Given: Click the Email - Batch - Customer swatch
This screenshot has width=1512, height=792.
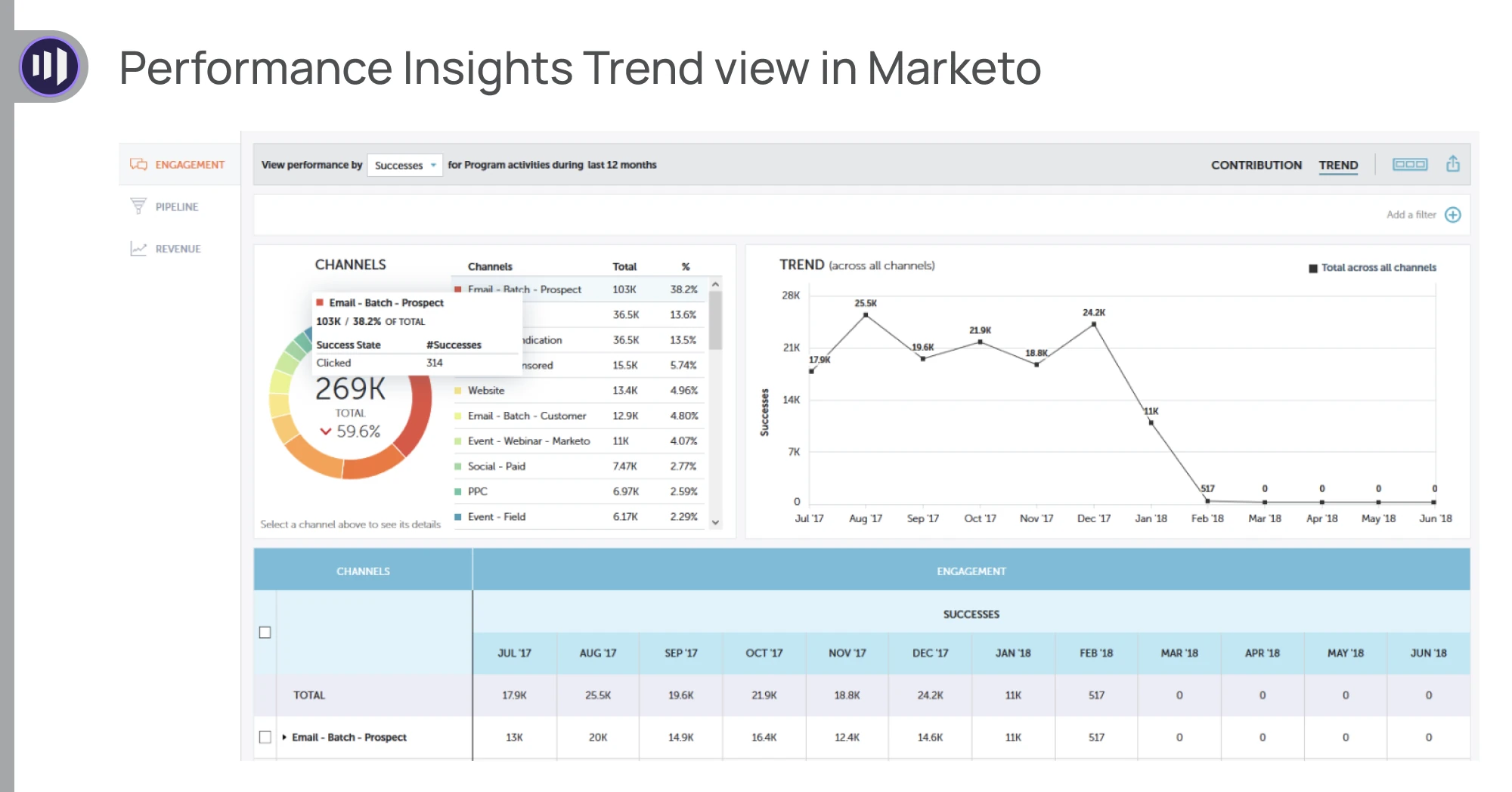Looking at the screenshot, I should 457,416.
